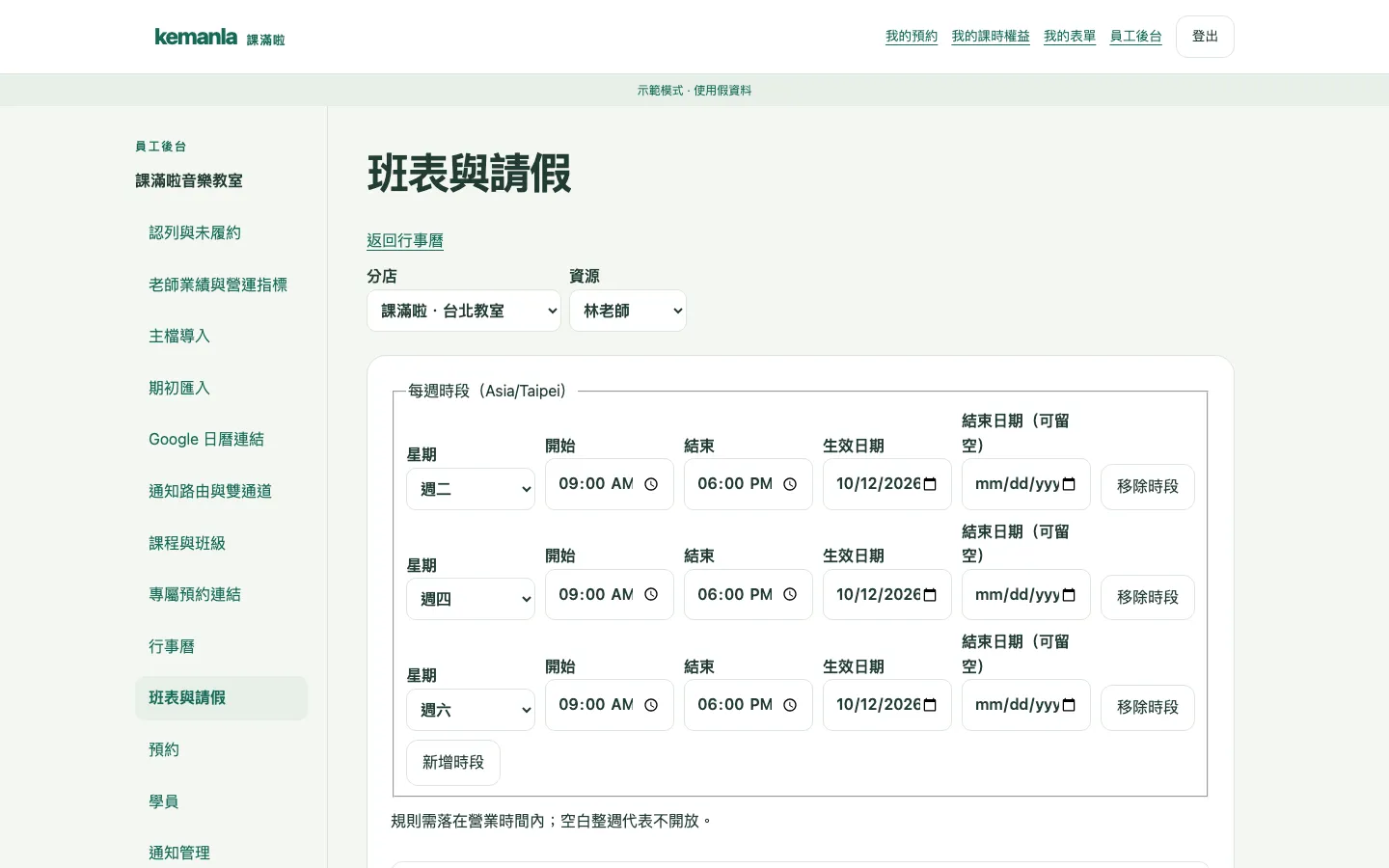Open calendar icon for 週二 結束日期
Viewport: 1389px width, 868px height.
tap(1069, 484)
